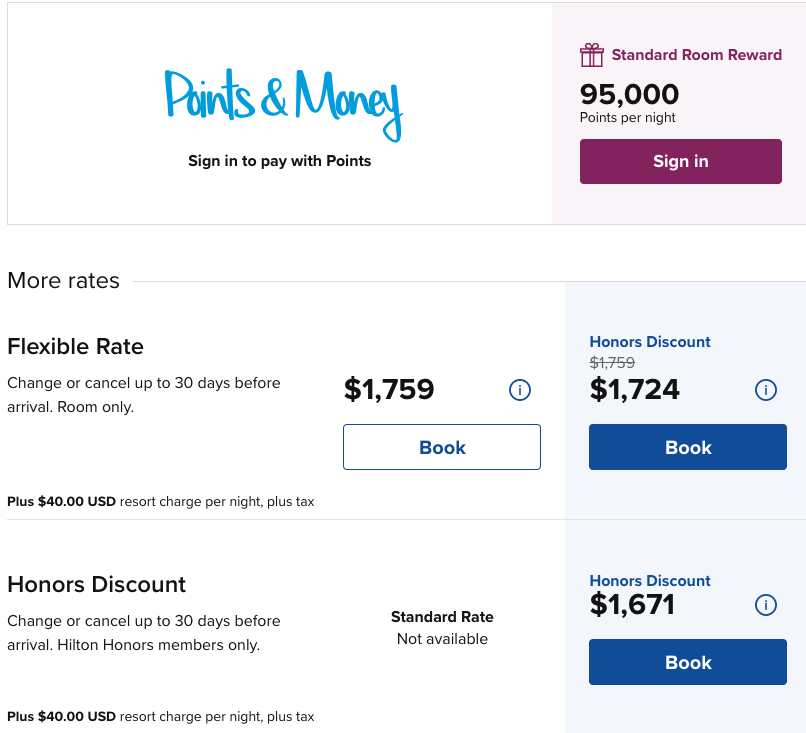The width and height of the screenshot is (806, 733).
Task: Open info icon next to $1,759 price
Action: tap(520, 390)
